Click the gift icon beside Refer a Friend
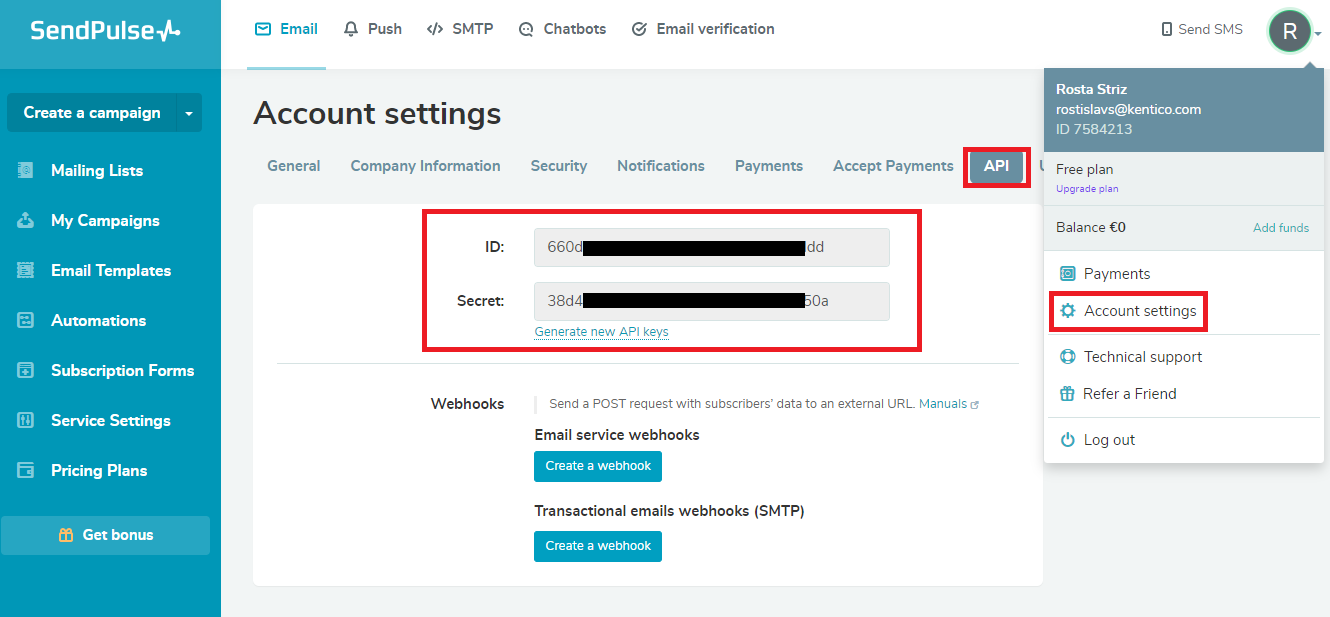 pyautogui.click(x=1067, y=394)
